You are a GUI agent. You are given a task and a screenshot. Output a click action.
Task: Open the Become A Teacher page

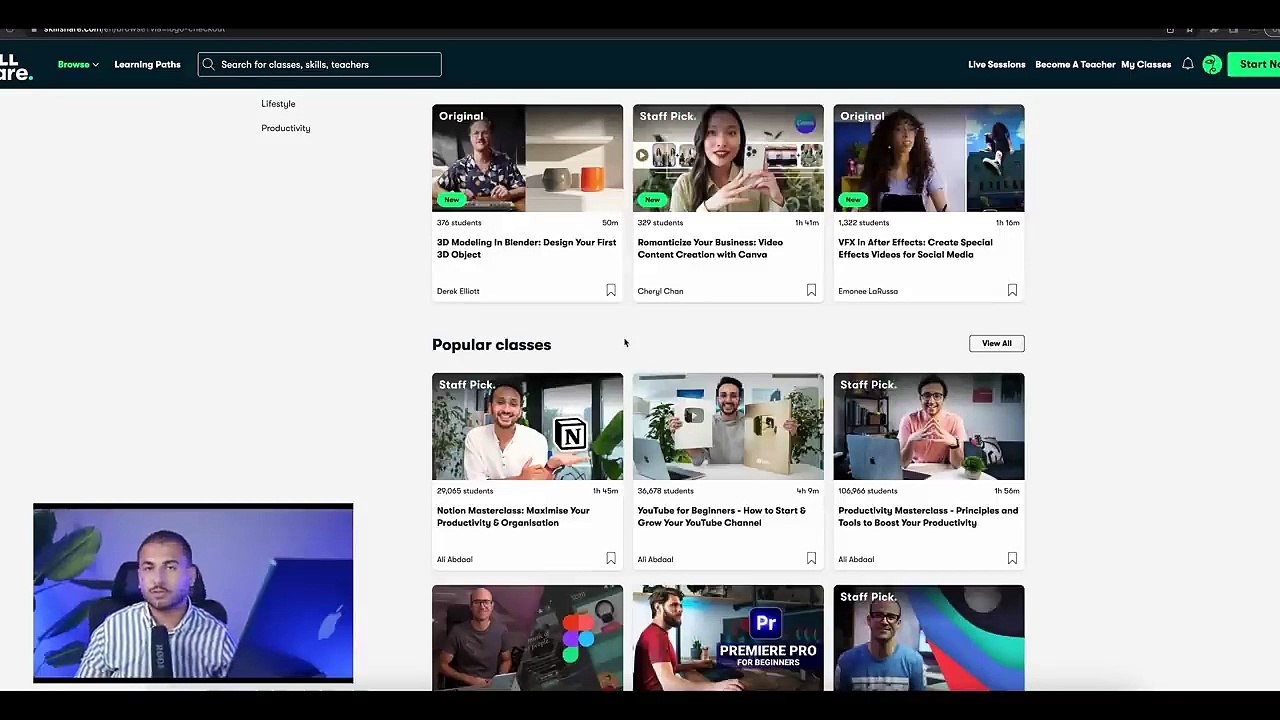tap(1075, 64)
